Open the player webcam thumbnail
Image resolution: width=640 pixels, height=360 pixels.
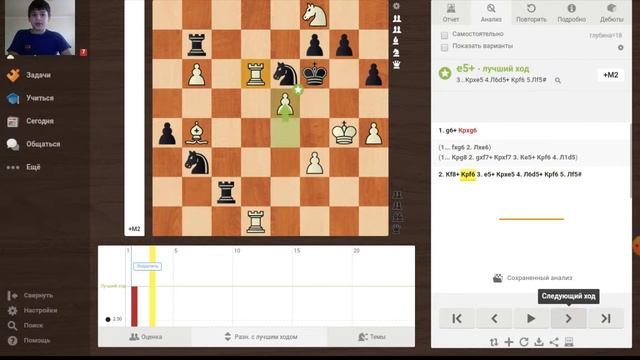pyautogui.click(x=40, y=28)
